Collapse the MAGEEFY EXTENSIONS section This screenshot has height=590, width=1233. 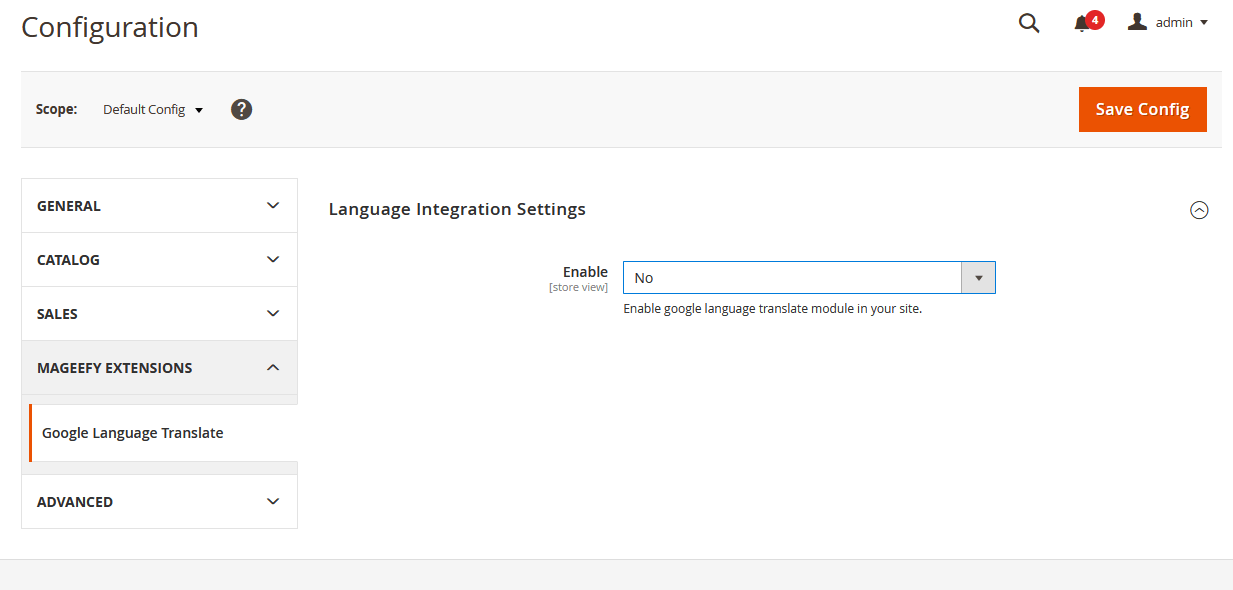159,368
